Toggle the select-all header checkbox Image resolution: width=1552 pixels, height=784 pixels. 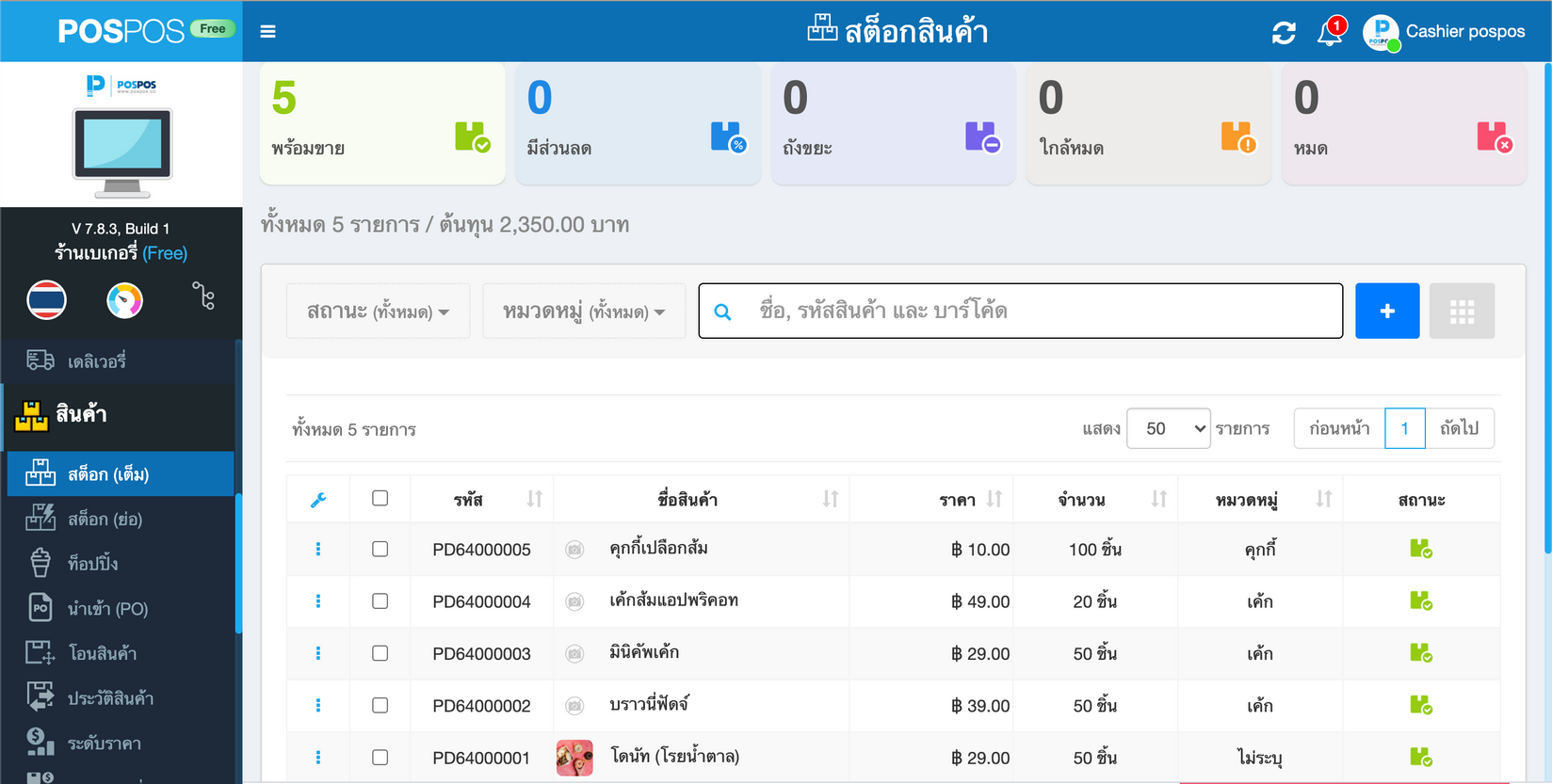point(380,498)
